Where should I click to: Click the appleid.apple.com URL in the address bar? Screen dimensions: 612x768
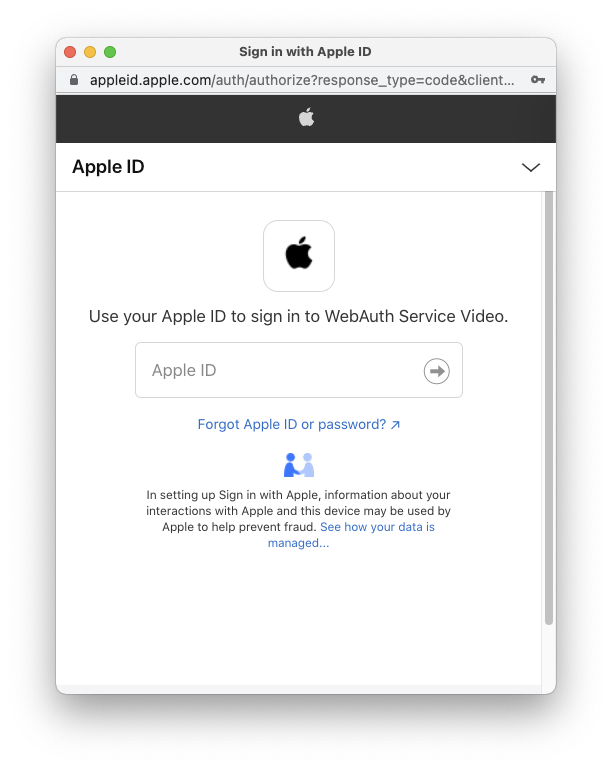pyautogui.click(x=302, y=80)
